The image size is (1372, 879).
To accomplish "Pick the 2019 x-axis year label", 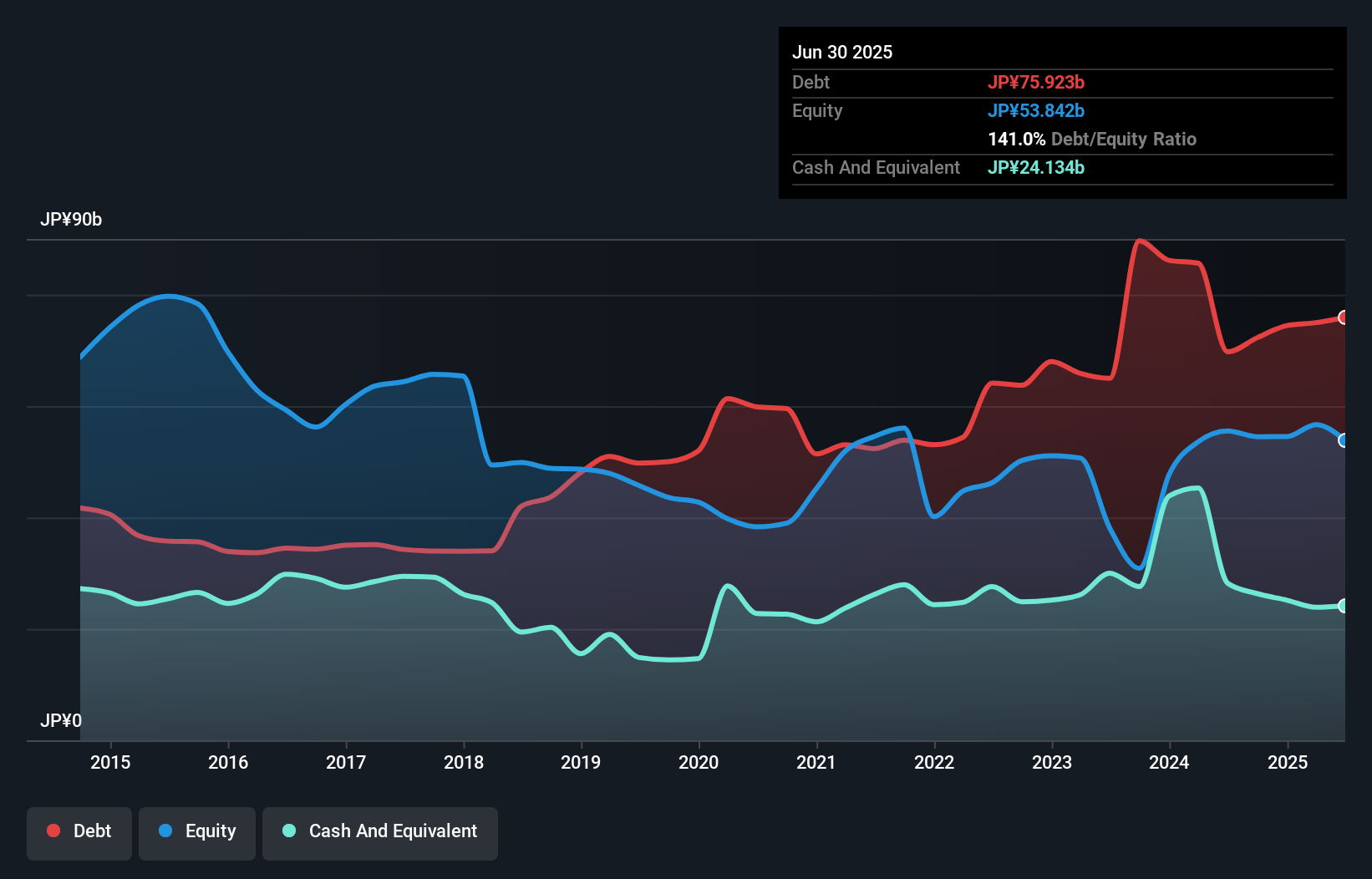I will coord(581,762).
